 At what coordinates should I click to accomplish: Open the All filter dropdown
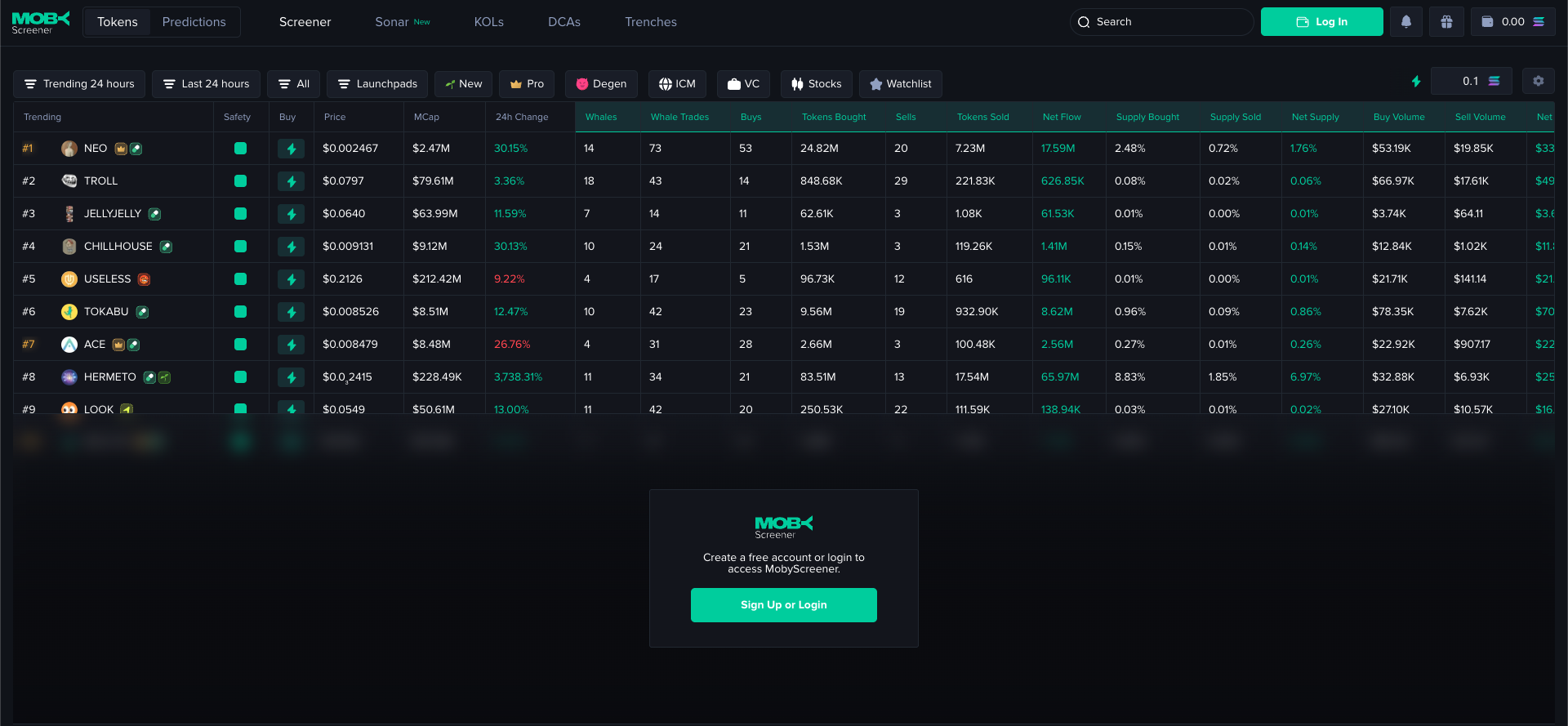point(294,84)
